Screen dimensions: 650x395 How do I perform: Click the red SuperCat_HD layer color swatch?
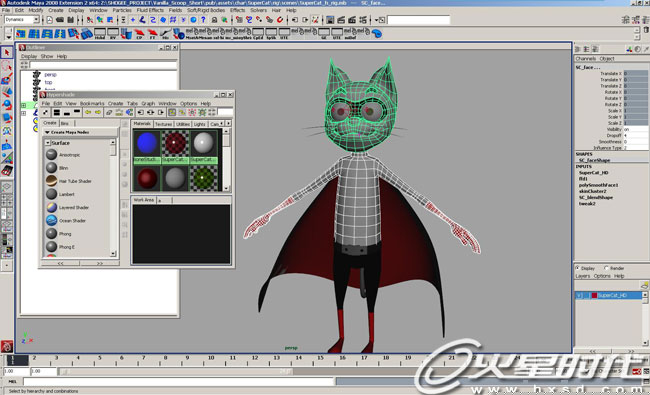(594, 296)
